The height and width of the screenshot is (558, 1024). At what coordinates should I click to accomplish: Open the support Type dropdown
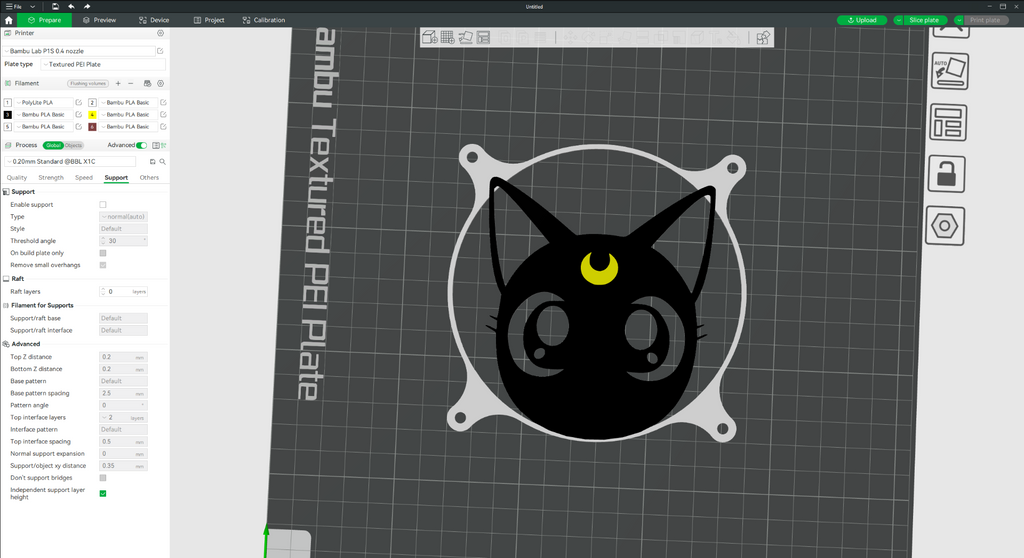123,216
